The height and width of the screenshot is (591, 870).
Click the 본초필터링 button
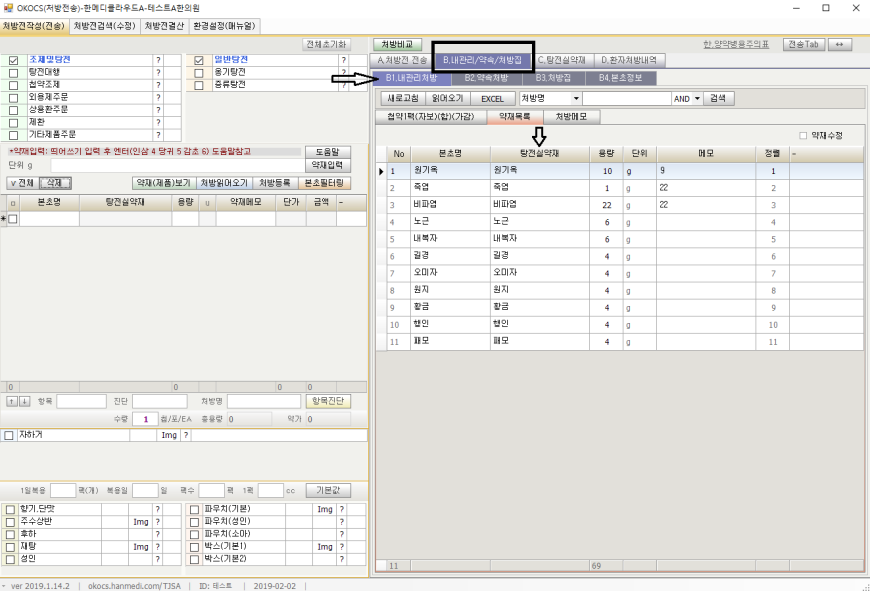[x=324, y=183]
